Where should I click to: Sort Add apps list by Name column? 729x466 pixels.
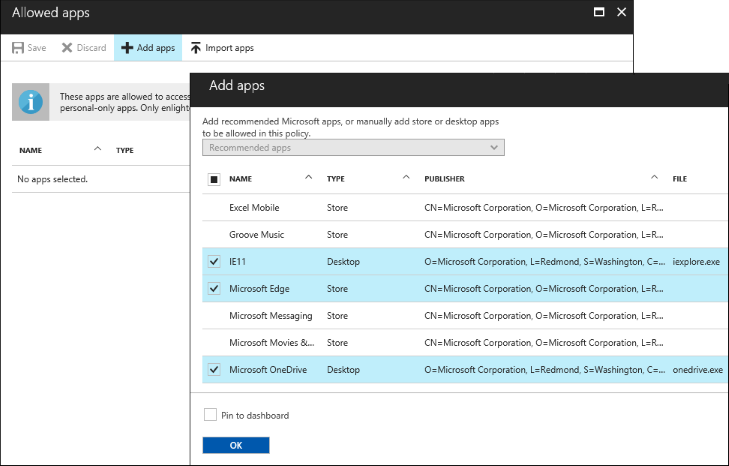[240, 179]
